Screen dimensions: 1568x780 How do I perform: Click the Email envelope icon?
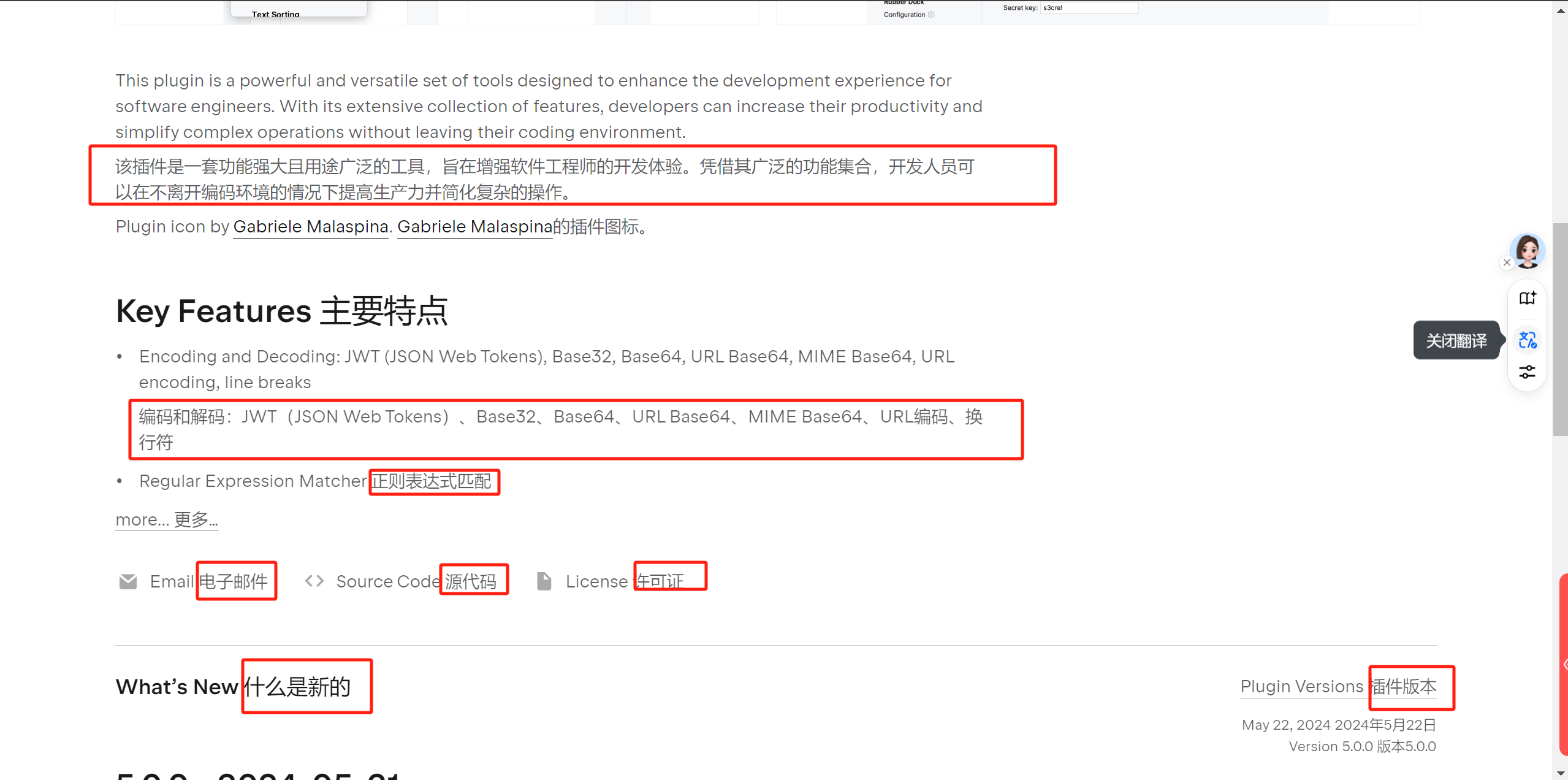tap(127, 581)
